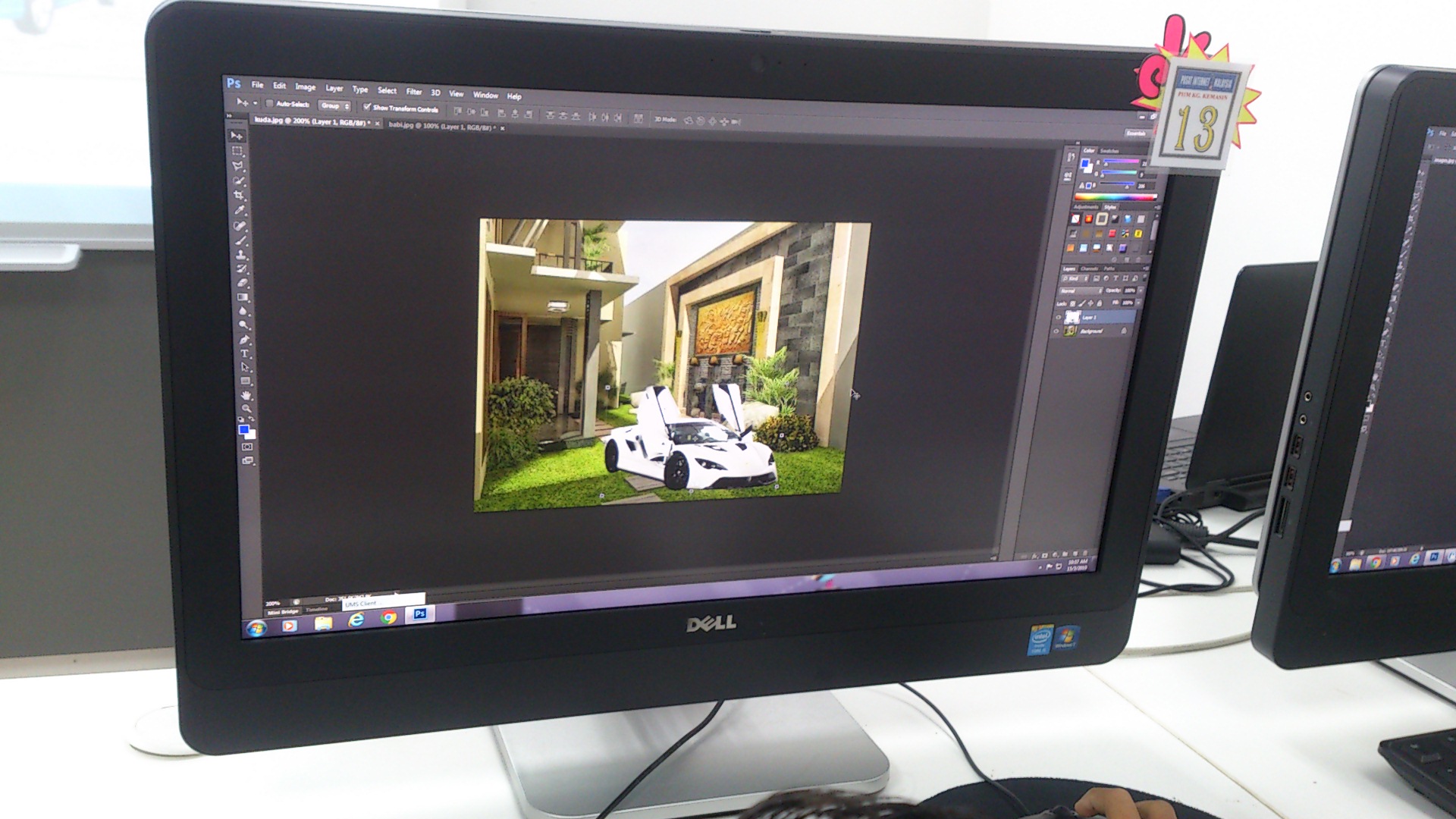The image size is (1456, 819).
Task: Open Properties panel icon in collapsed dock
Action: 1069,176
